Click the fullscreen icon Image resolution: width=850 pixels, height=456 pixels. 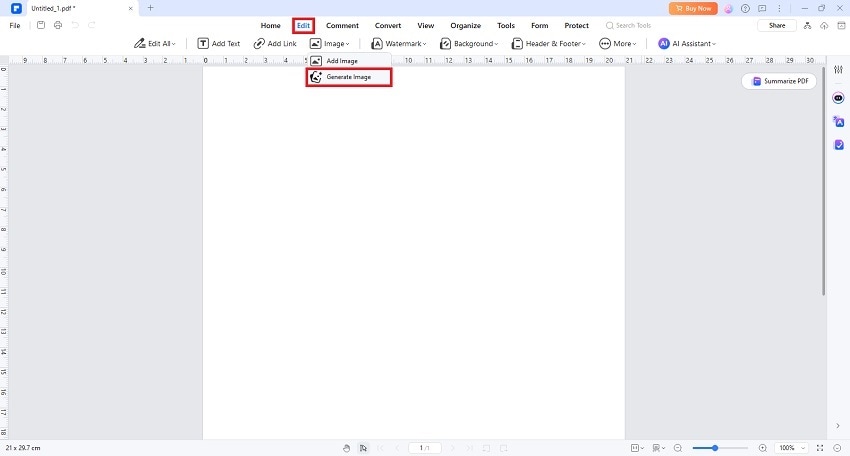pos(820,448)
